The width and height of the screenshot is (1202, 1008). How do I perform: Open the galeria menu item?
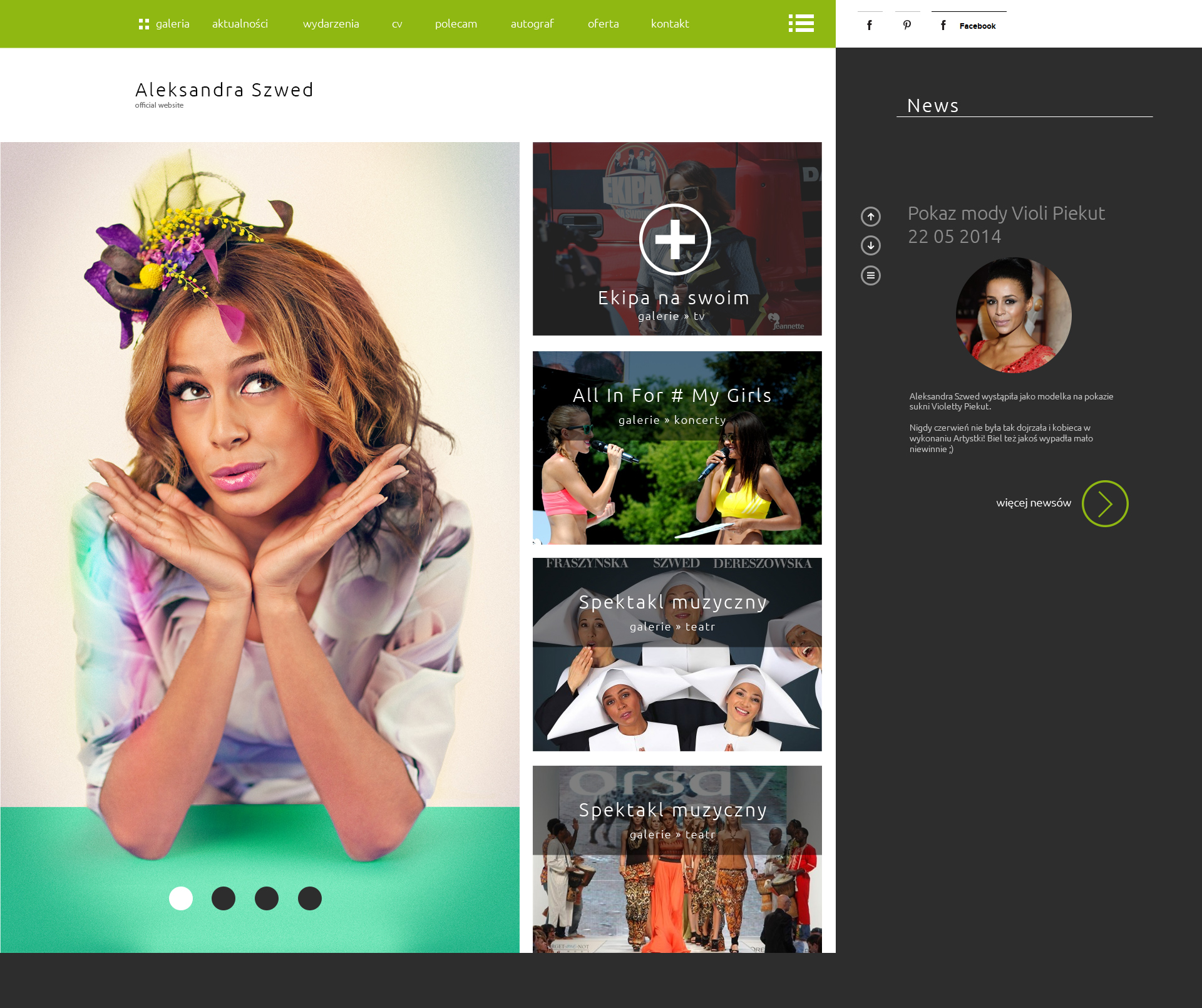[x=172, y=24]
